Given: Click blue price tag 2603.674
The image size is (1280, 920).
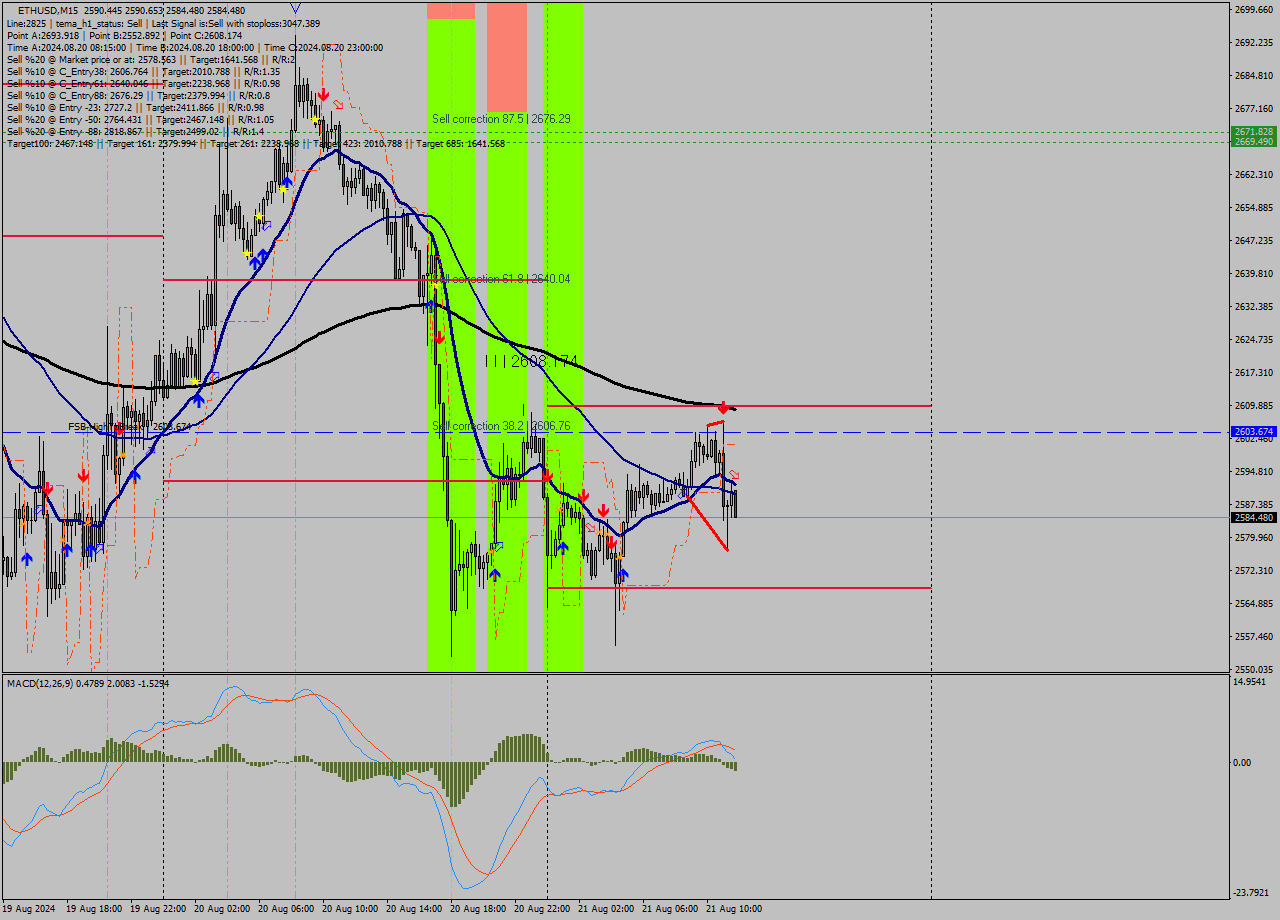Looking at the screenshot, I should tap(1253, 432).
